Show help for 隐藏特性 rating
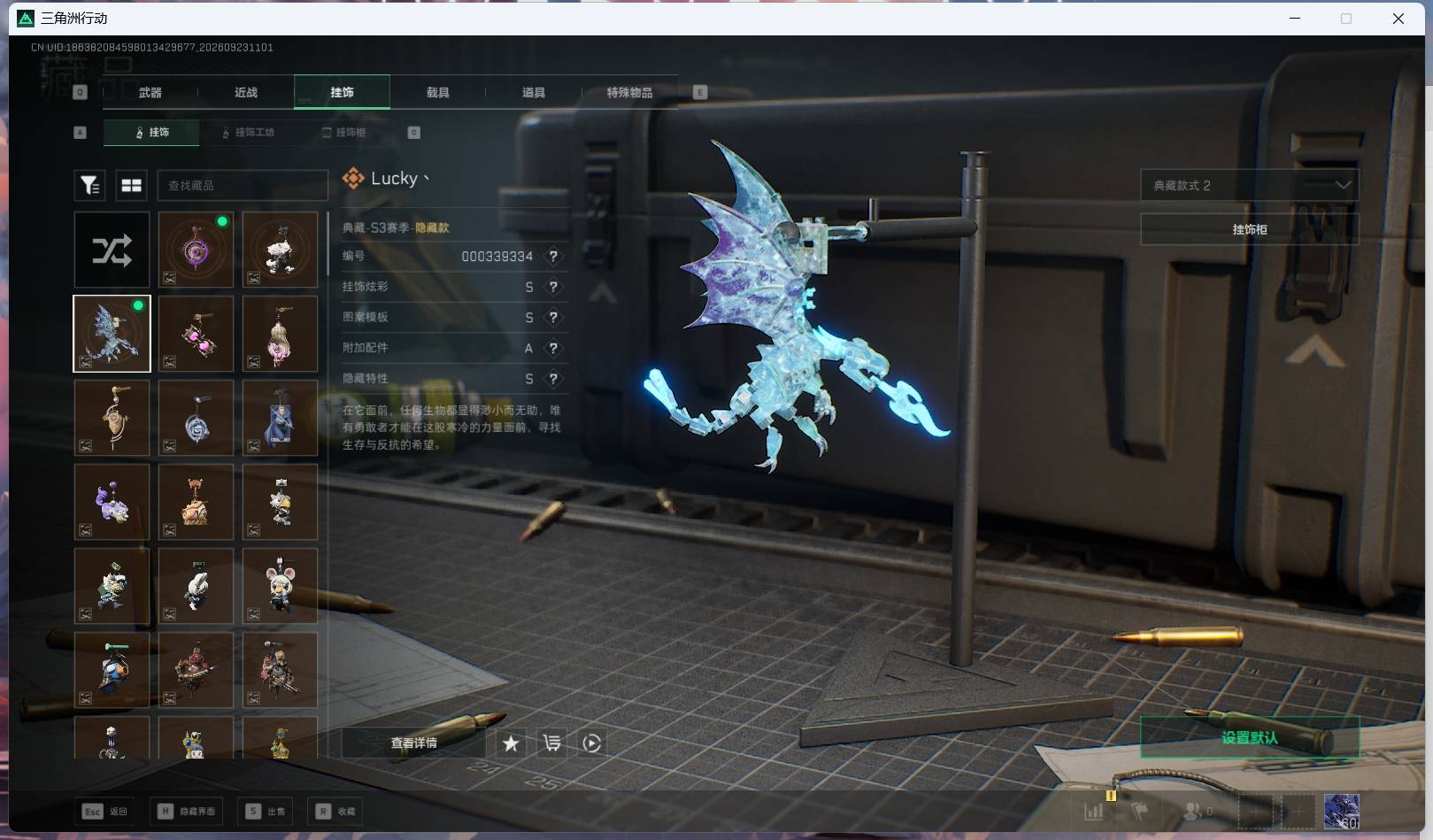The height and width of the screenshot is (840, 1433). coord(553,379)
